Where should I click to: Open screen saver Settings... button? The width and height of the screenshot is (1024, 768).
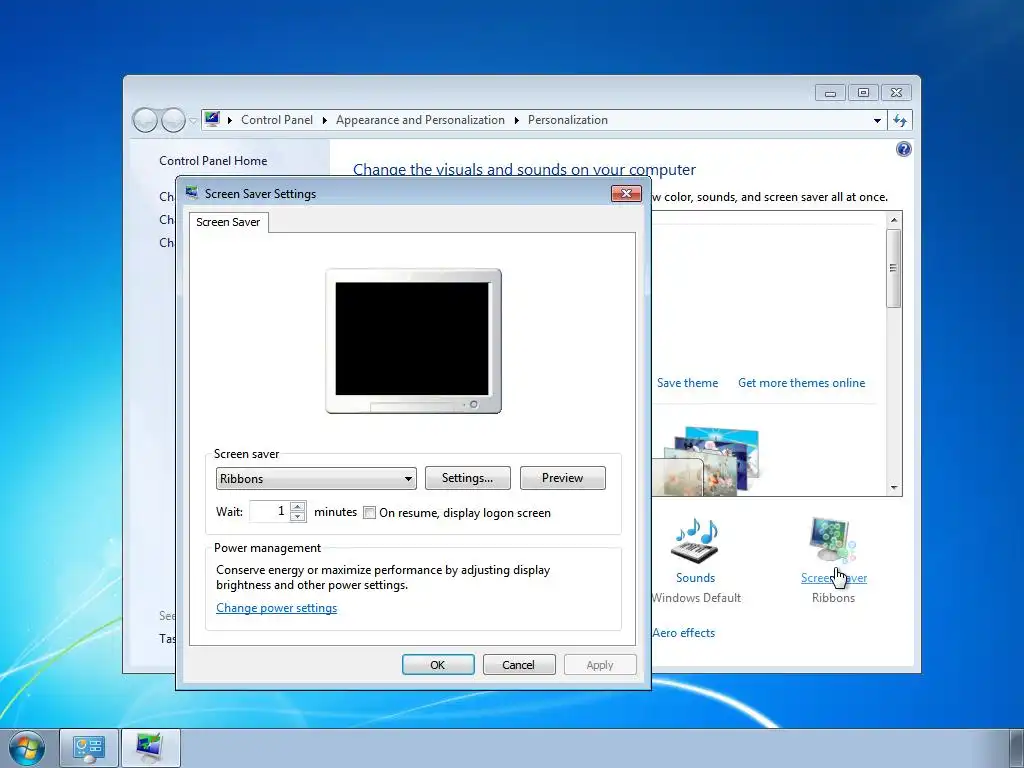pos(468,478)
